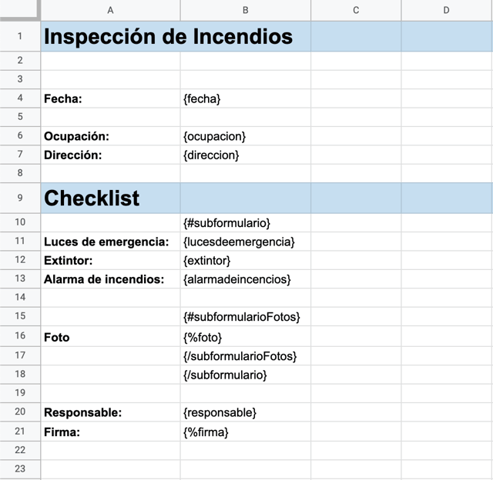This screenshot has width=493, height=480.
Task: Select the {%foto} cell
Action: point(245,336)
